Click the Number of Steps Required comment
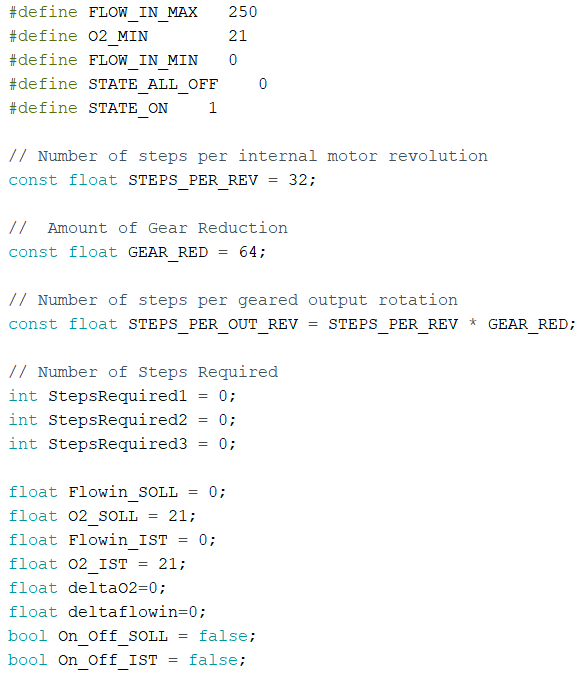 coord(143,372)
